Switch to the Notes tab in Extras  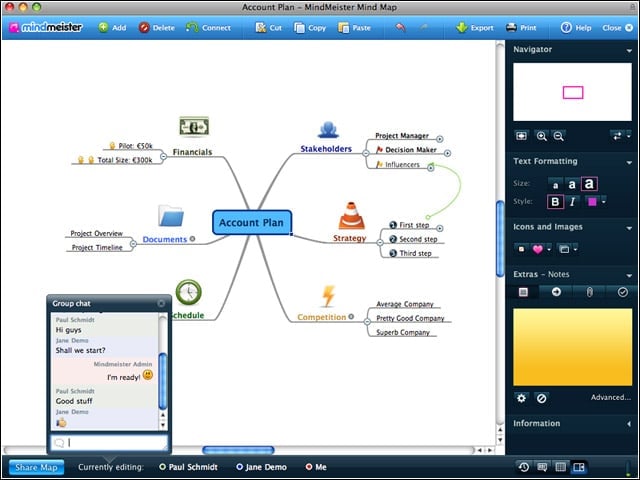point(523,292)
